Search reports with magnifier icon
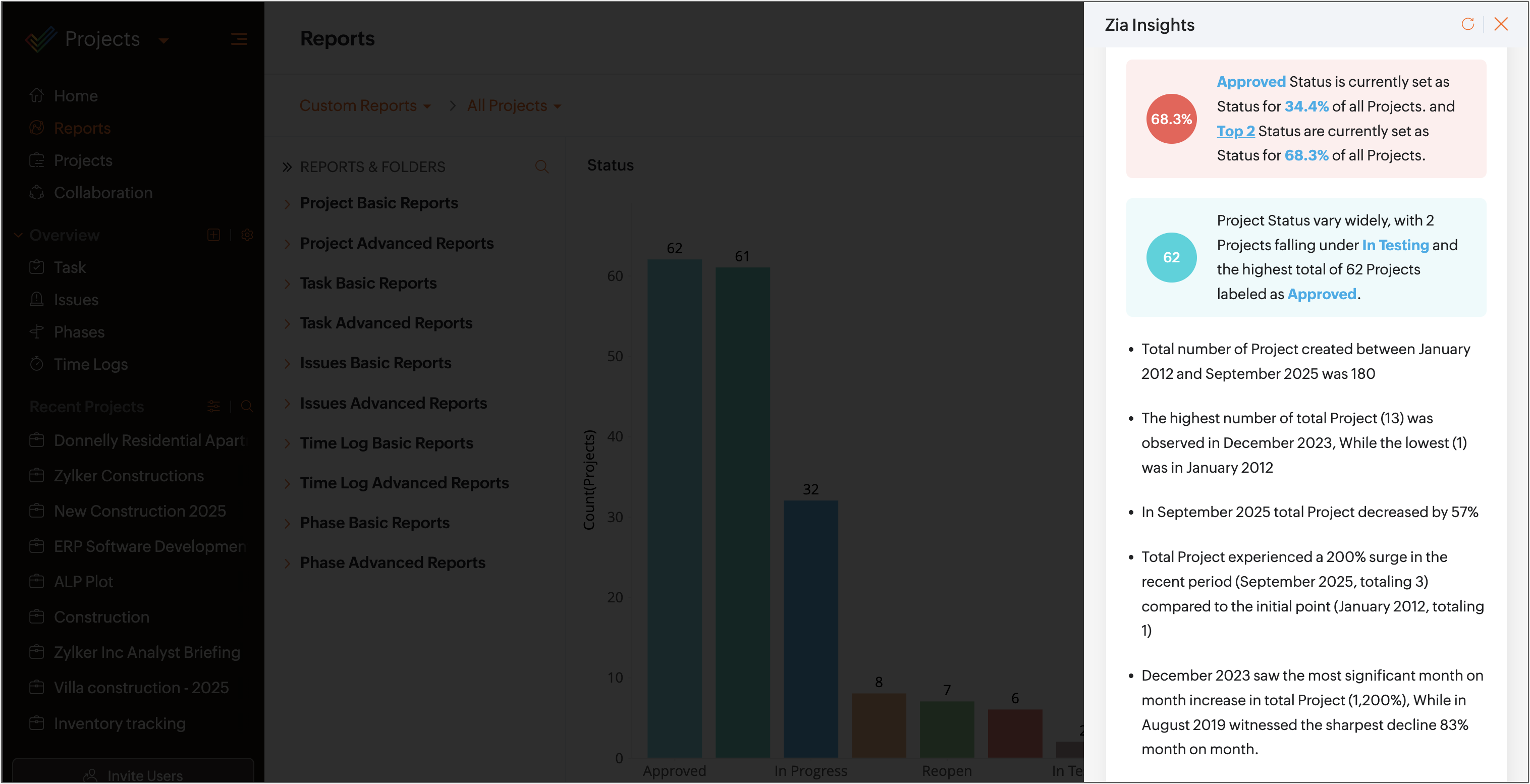This screenshot has width=1530, height=784. point(541,167)
